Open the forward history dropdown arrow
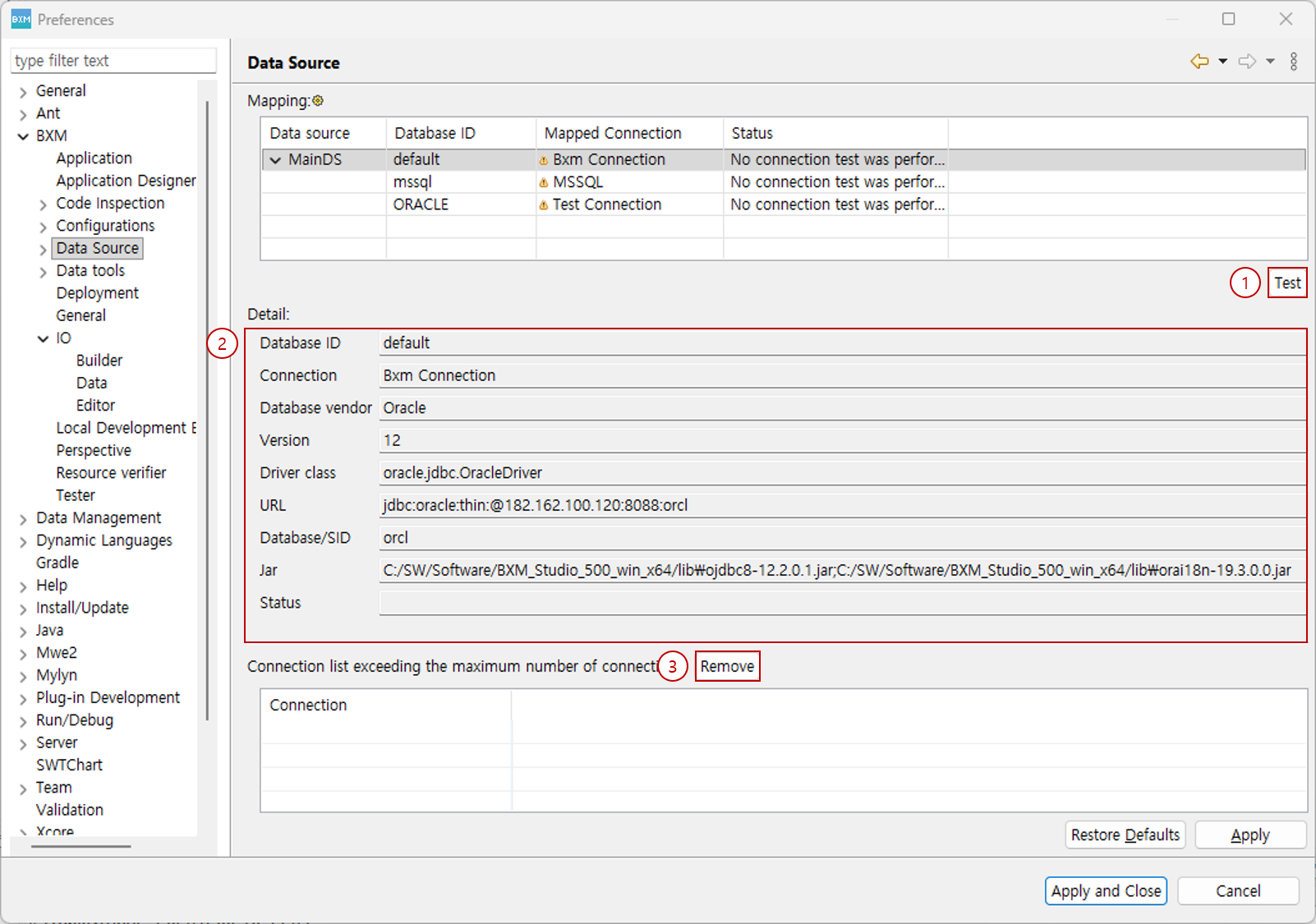This screenshot has width=1316, height=924. 1270,62
